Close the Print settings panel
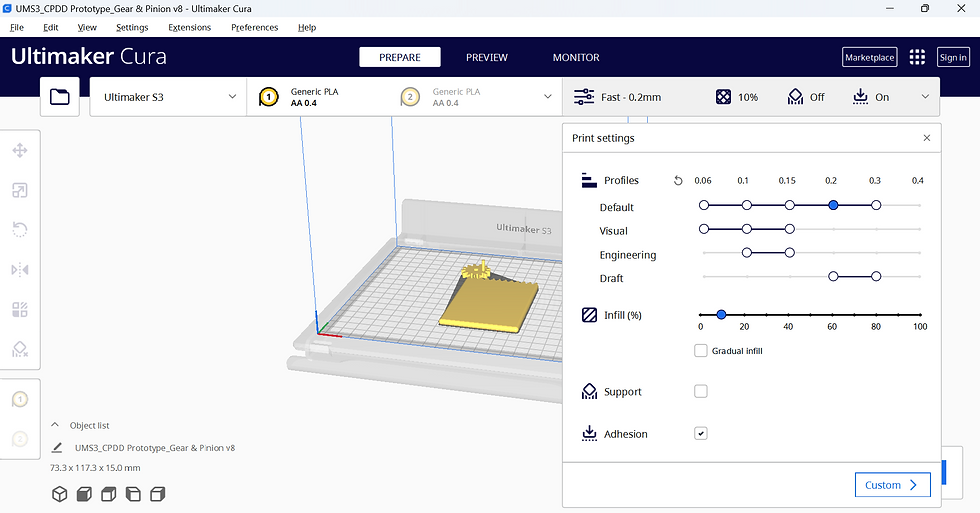 pos(927,138)
